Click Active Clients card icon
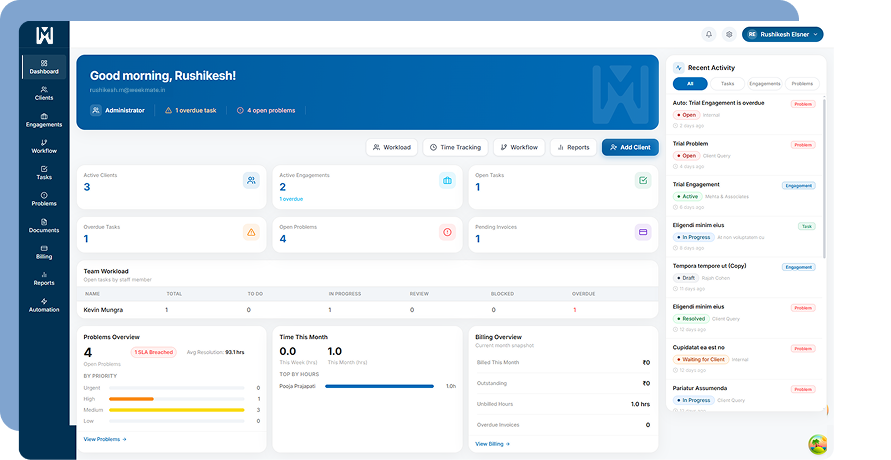The width and height of the screenshot is (891, 460). click(251, 180)
